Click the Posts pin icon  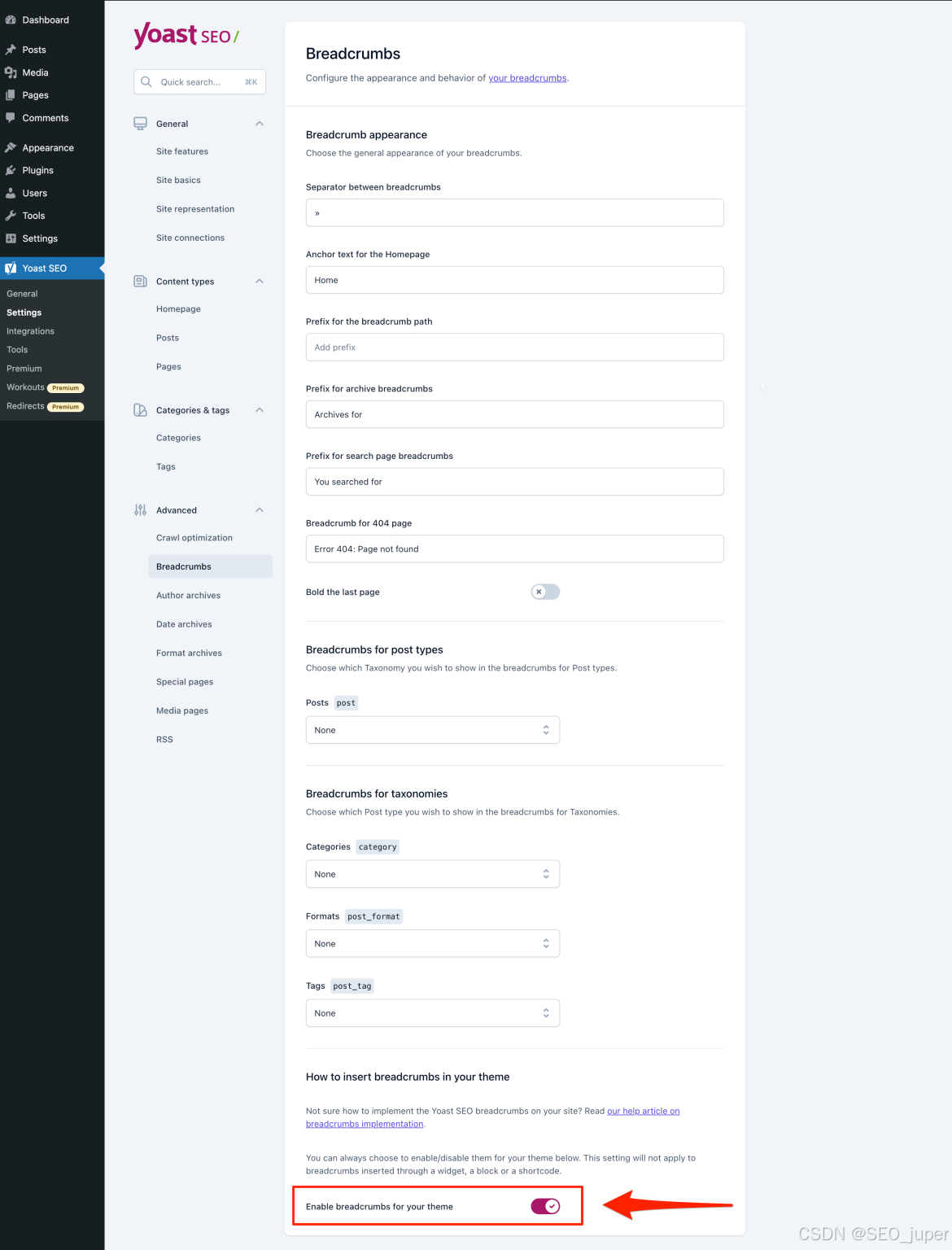(x=11, y=50)
